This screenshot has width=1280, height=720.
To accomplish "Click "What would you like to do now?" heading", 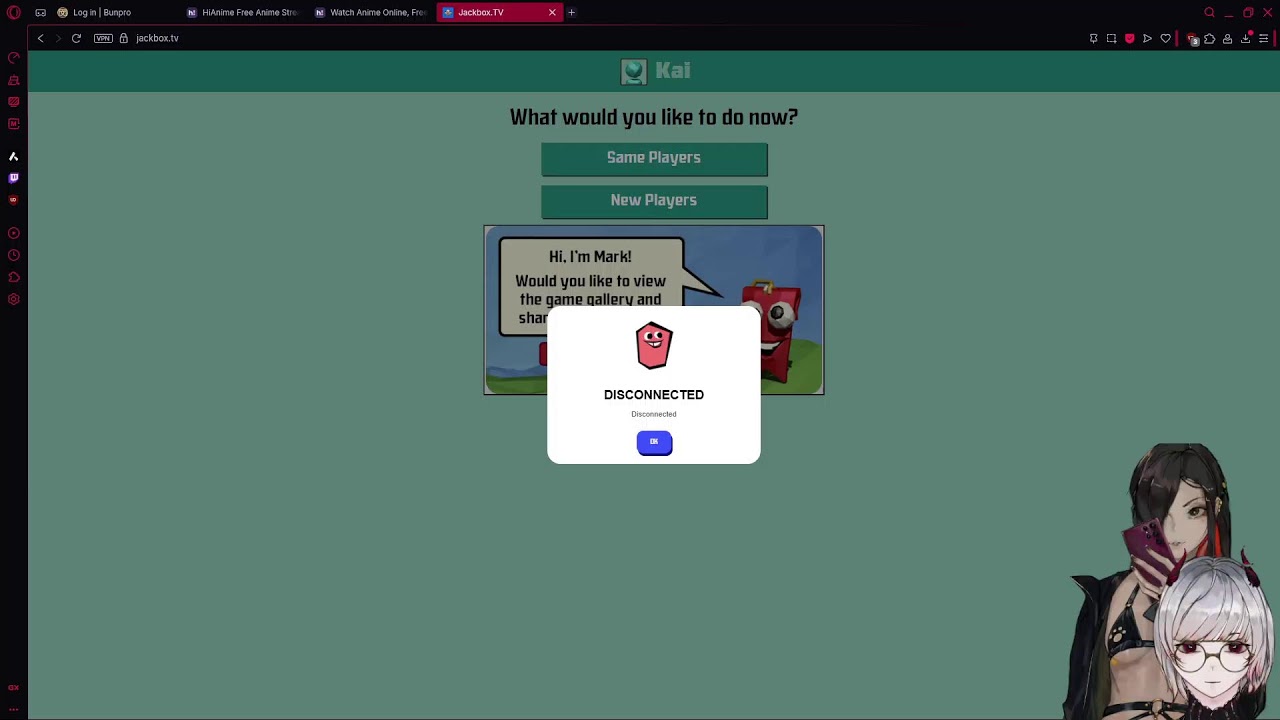I will 654,117.
